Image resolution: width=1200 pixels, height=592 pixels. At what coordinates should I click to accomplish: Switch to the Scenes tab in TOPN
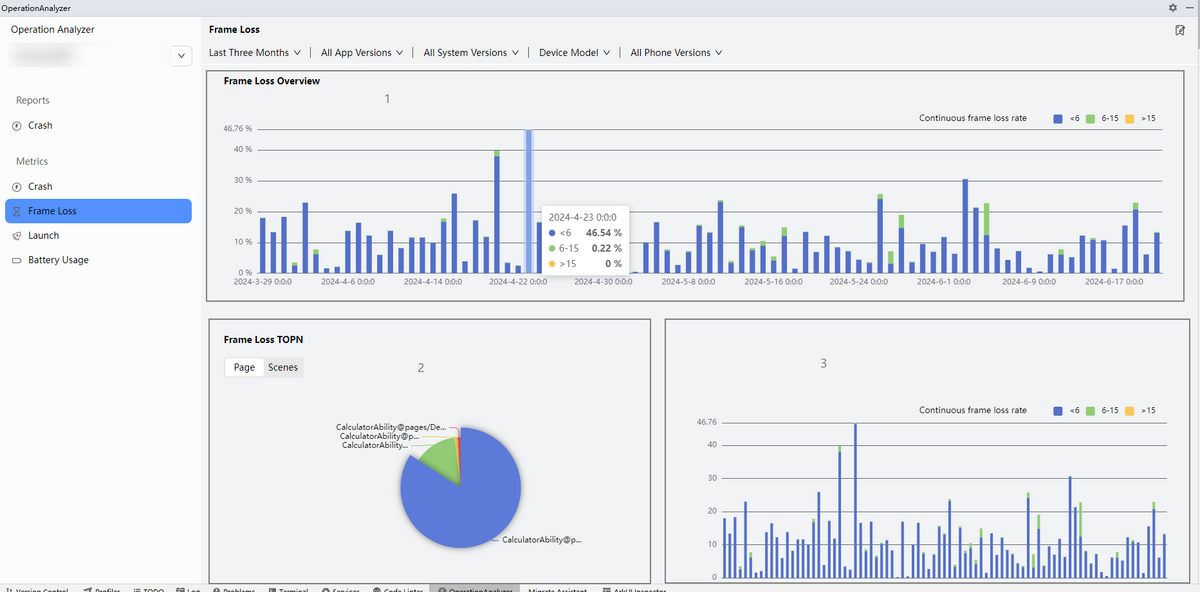pyautogui.click(x=283, y=368)
